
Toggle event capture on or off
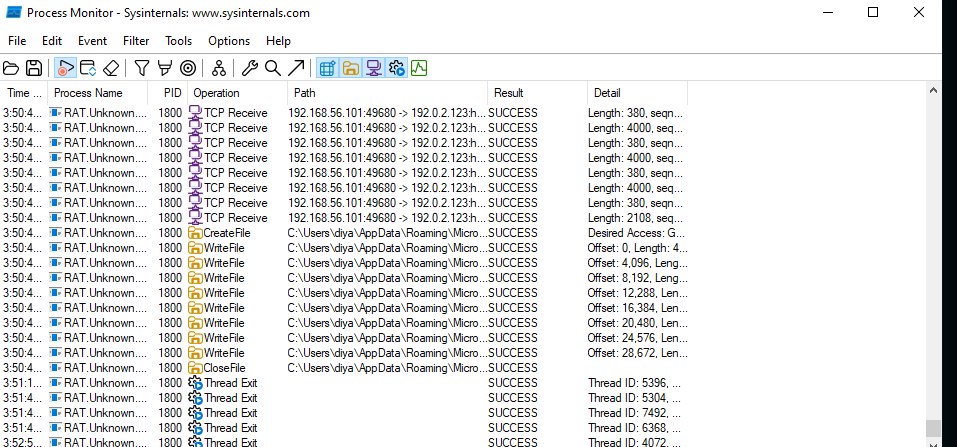[x=65, y=68]
